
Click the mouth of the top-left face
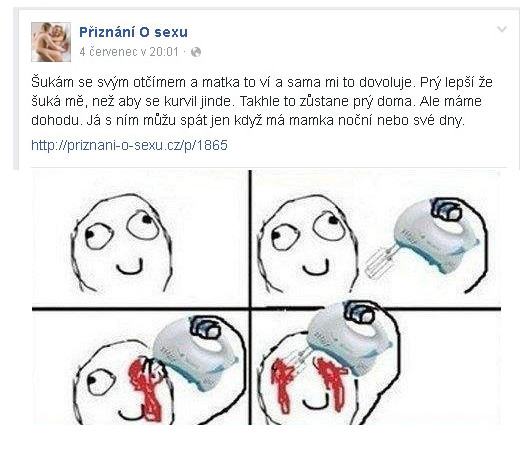[x=130, y=267]
